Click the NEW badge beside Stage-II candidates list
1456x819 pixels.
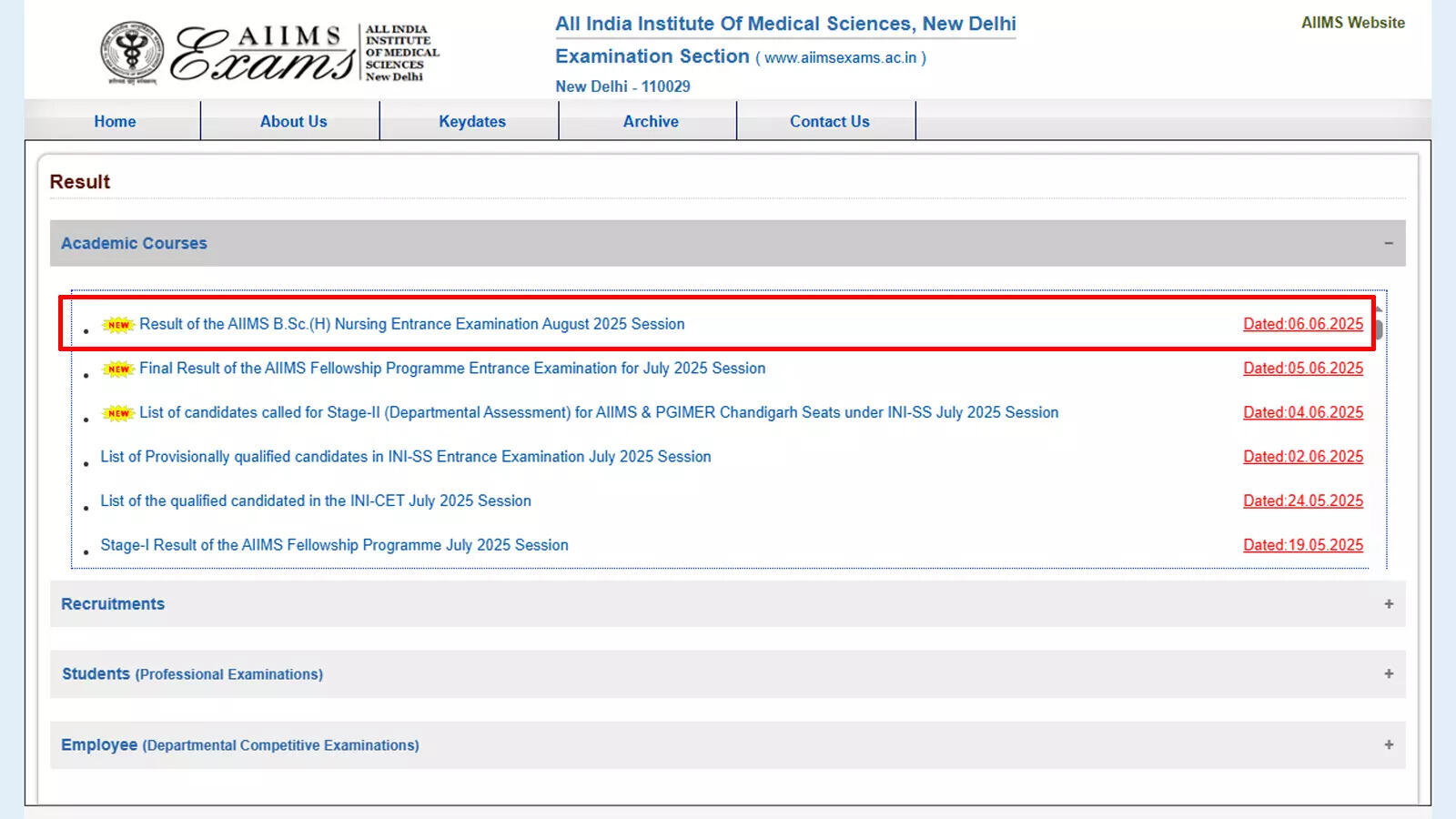117,412
